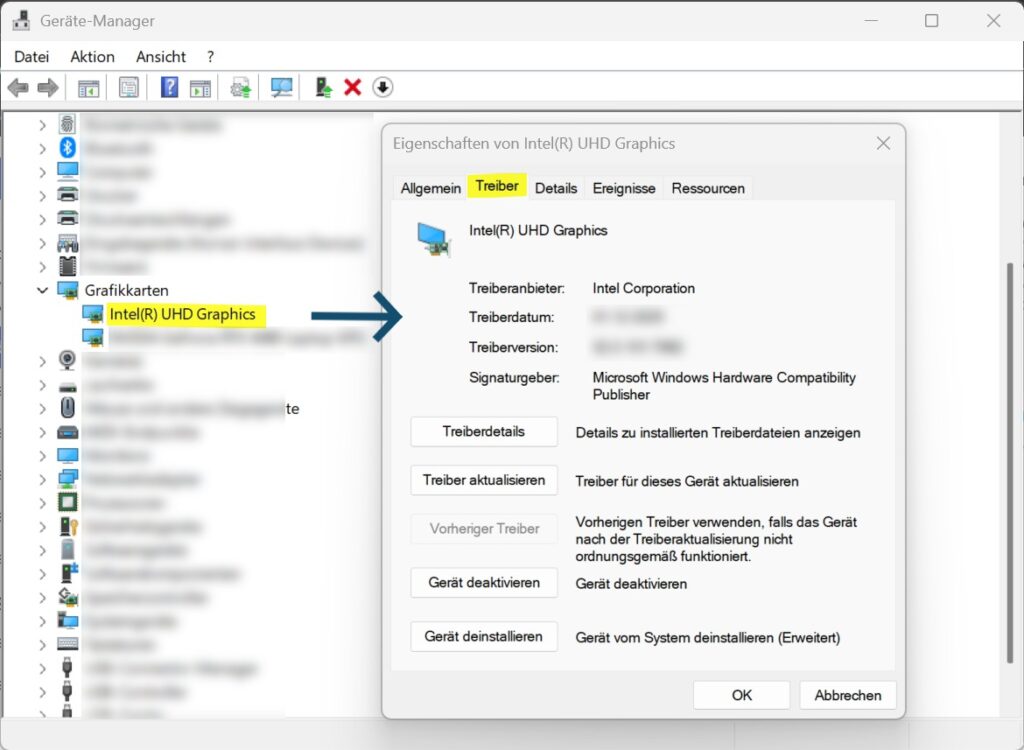Image resolution: width=1024 pixels, height=750 pixels.
Task: Click the Geräte-Manager title bar icon
Action: coord(21,21)
